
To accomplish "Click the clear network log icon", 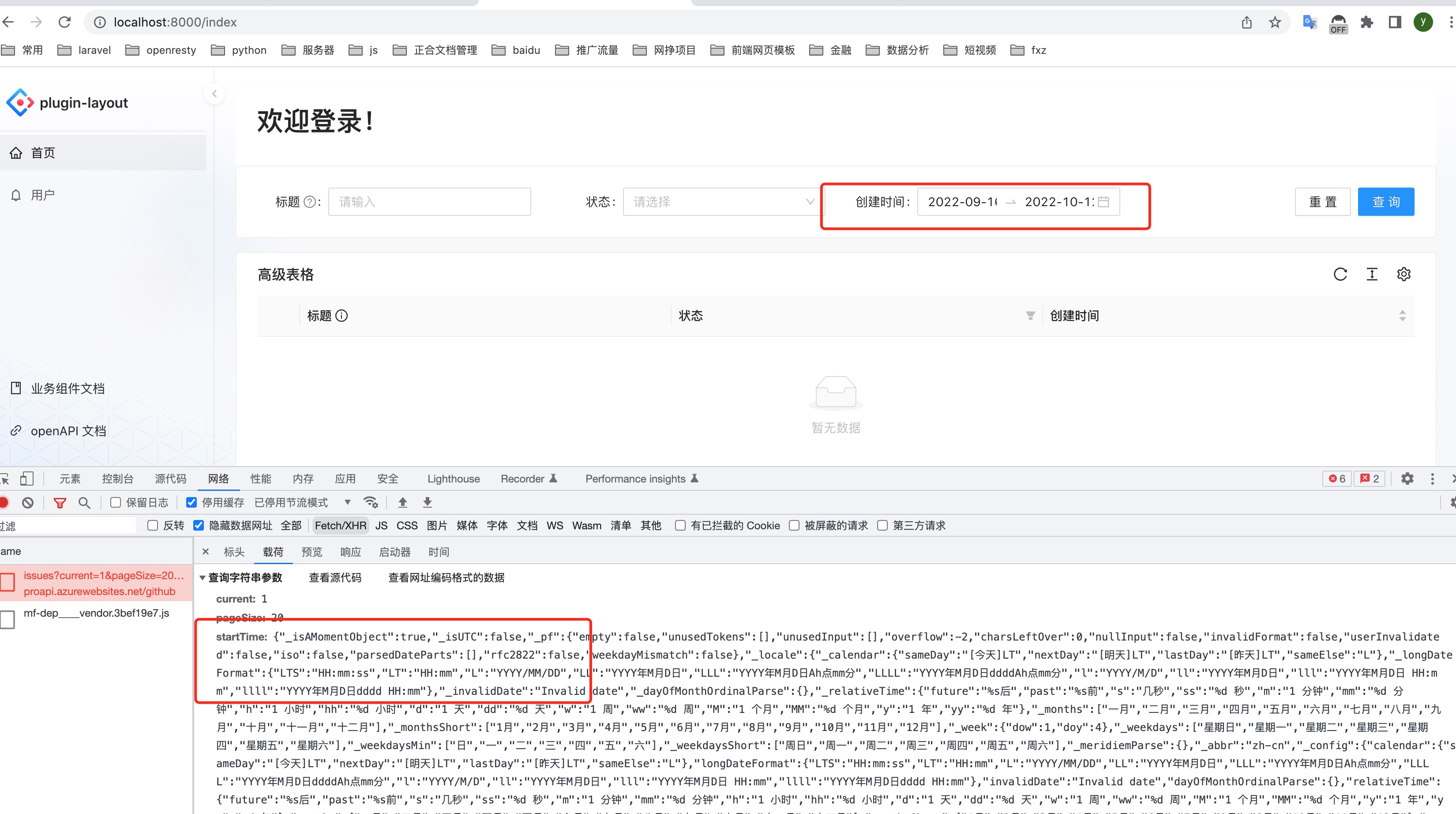I will tap(28, 502).
